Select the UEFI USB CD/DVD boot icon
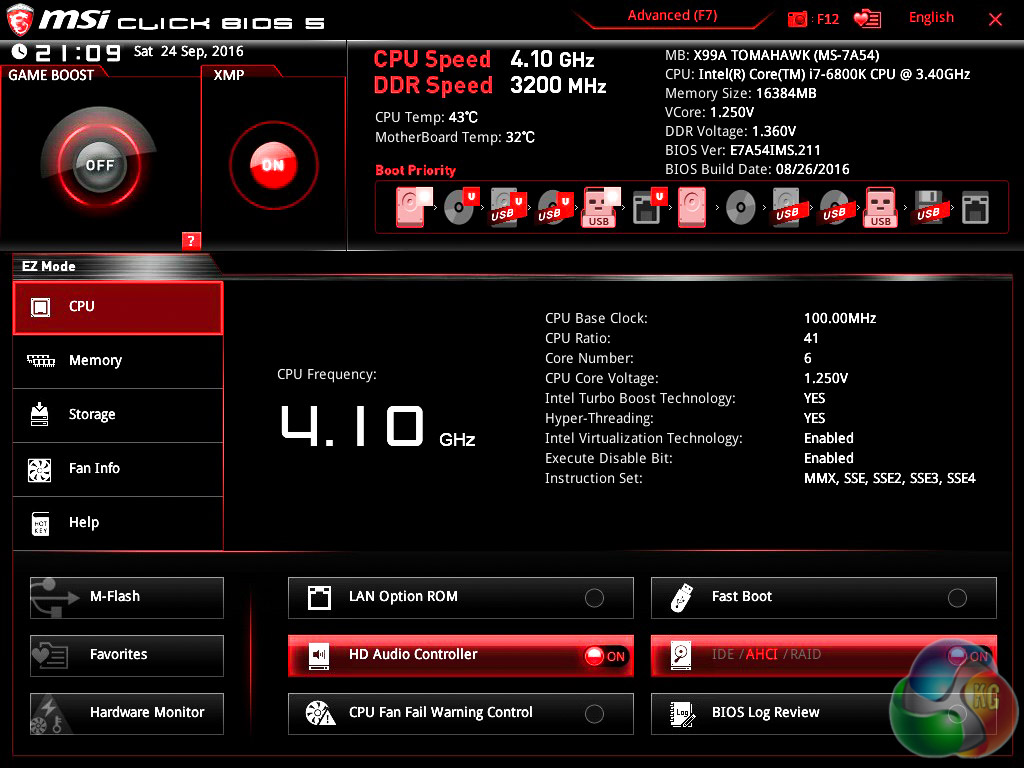 click(554, 207)
